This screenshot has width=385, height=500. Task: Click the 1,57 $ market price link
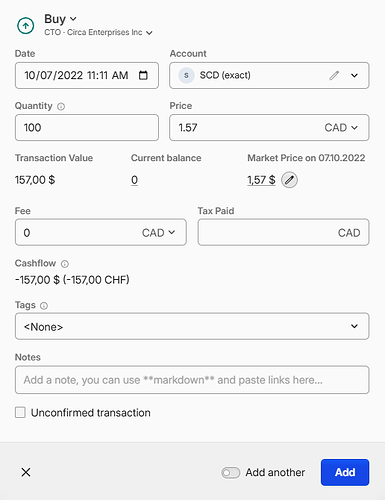click(x=261, y=180)
